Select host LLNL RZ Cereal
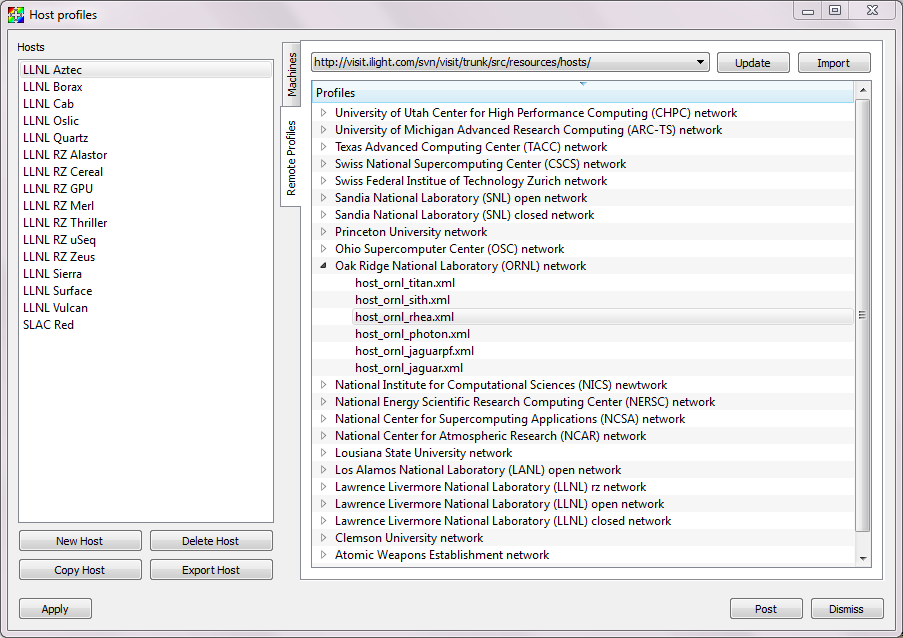 [x=146, y=172]
